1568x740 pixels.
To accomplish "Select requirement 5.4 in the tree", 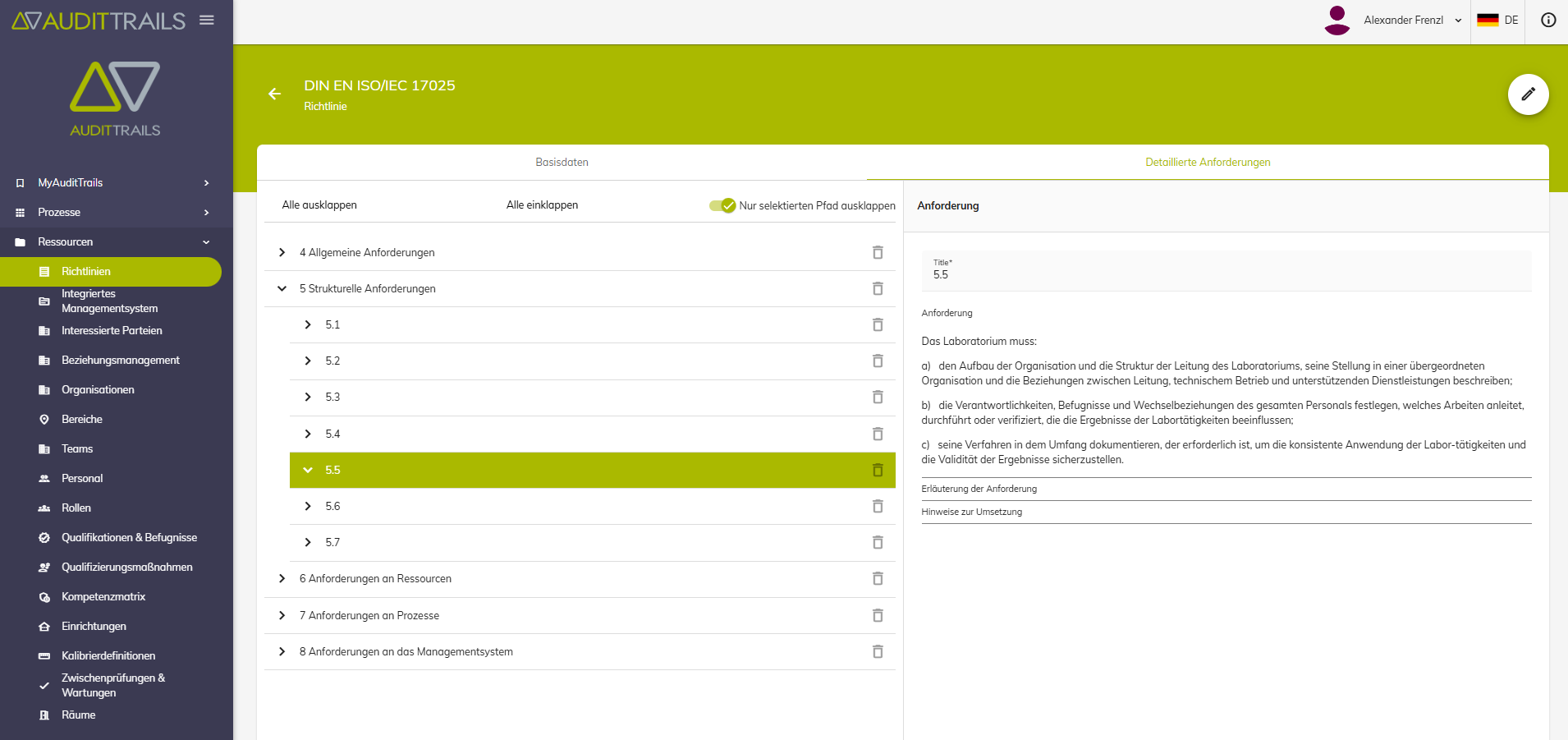I will (593, 434).
